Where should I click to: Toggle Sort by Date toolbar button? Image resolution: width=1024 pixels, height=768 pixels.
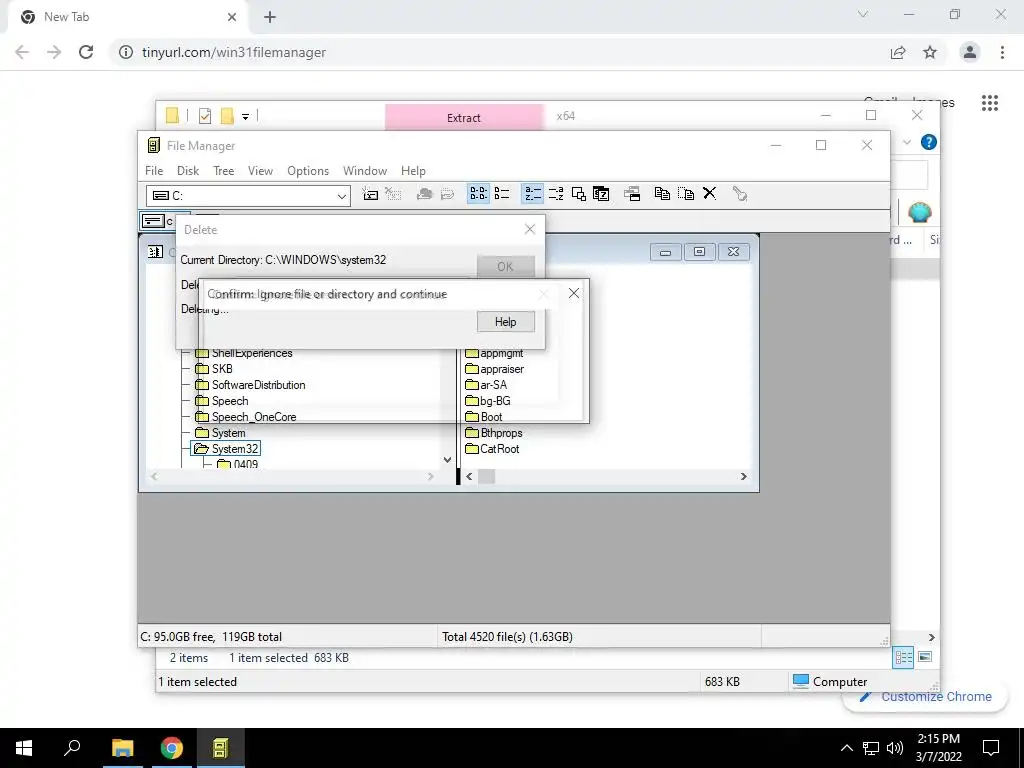(x=601, y=194)
